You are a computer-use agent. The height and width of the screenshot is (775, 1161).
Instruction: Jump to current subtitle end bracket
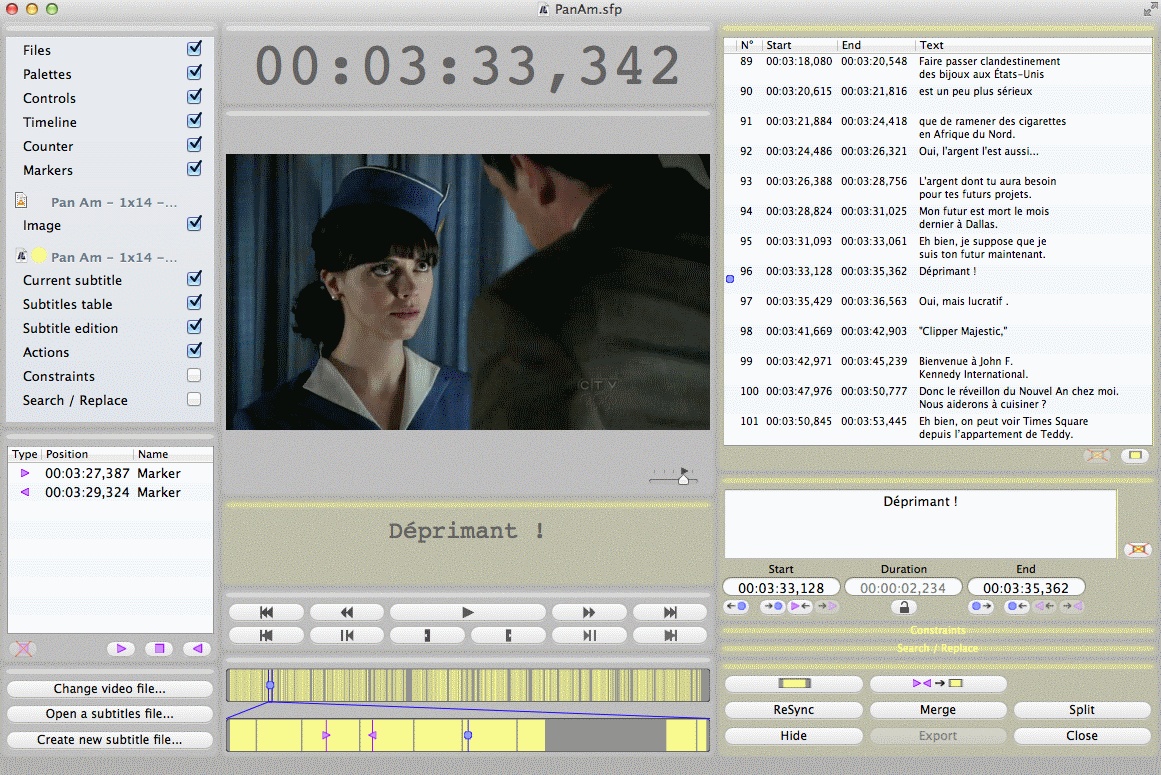click(508, 635)
